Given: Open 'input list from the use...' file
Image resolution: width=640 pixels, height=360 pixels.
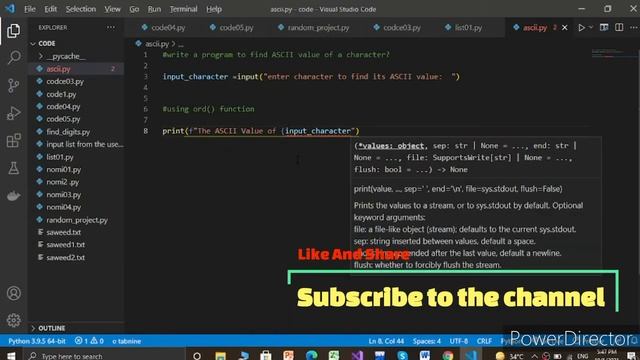Looking at the screenshot, I should 84,144.
